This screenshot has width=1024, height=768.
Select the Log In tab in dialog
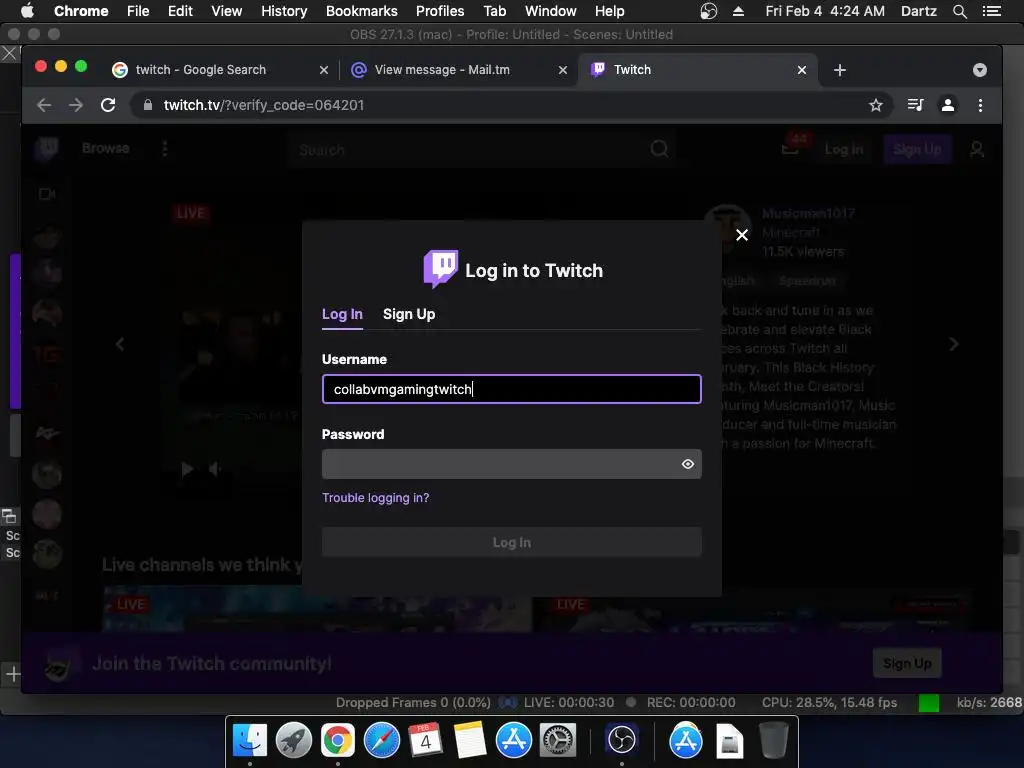tap(342, 314)
